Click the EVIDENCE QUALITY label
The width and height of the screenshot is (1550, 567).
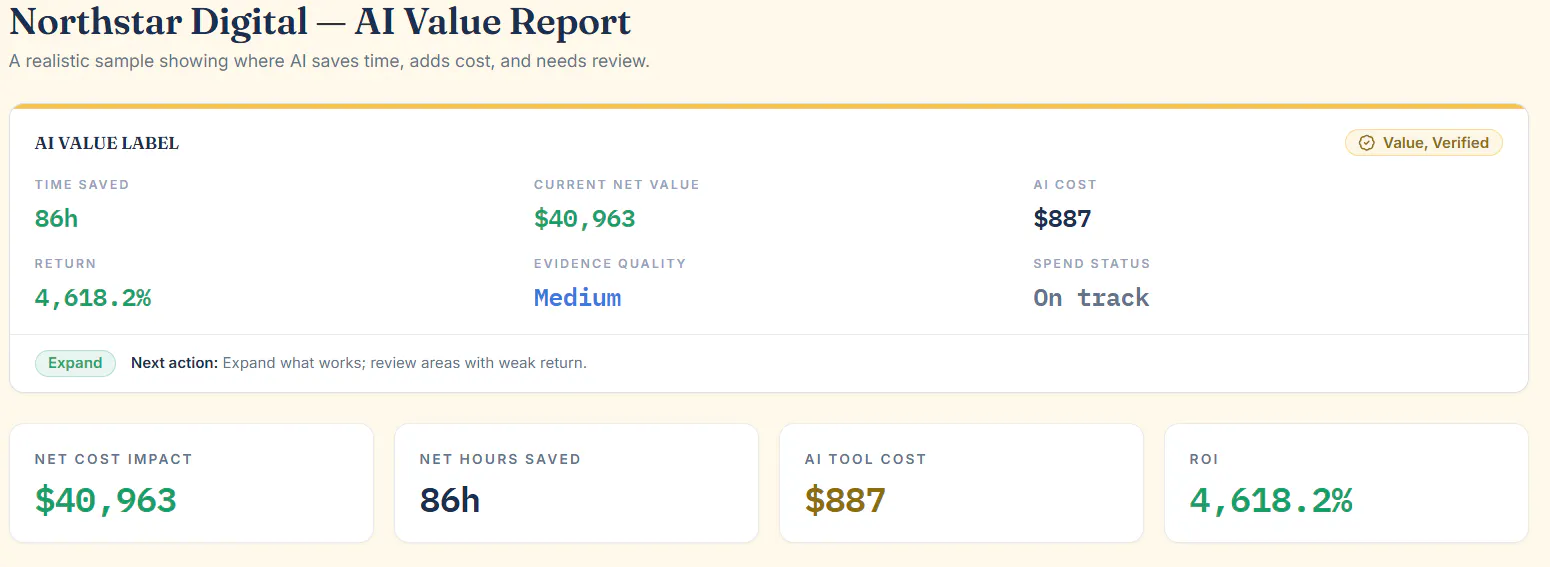tap(610, 264)
